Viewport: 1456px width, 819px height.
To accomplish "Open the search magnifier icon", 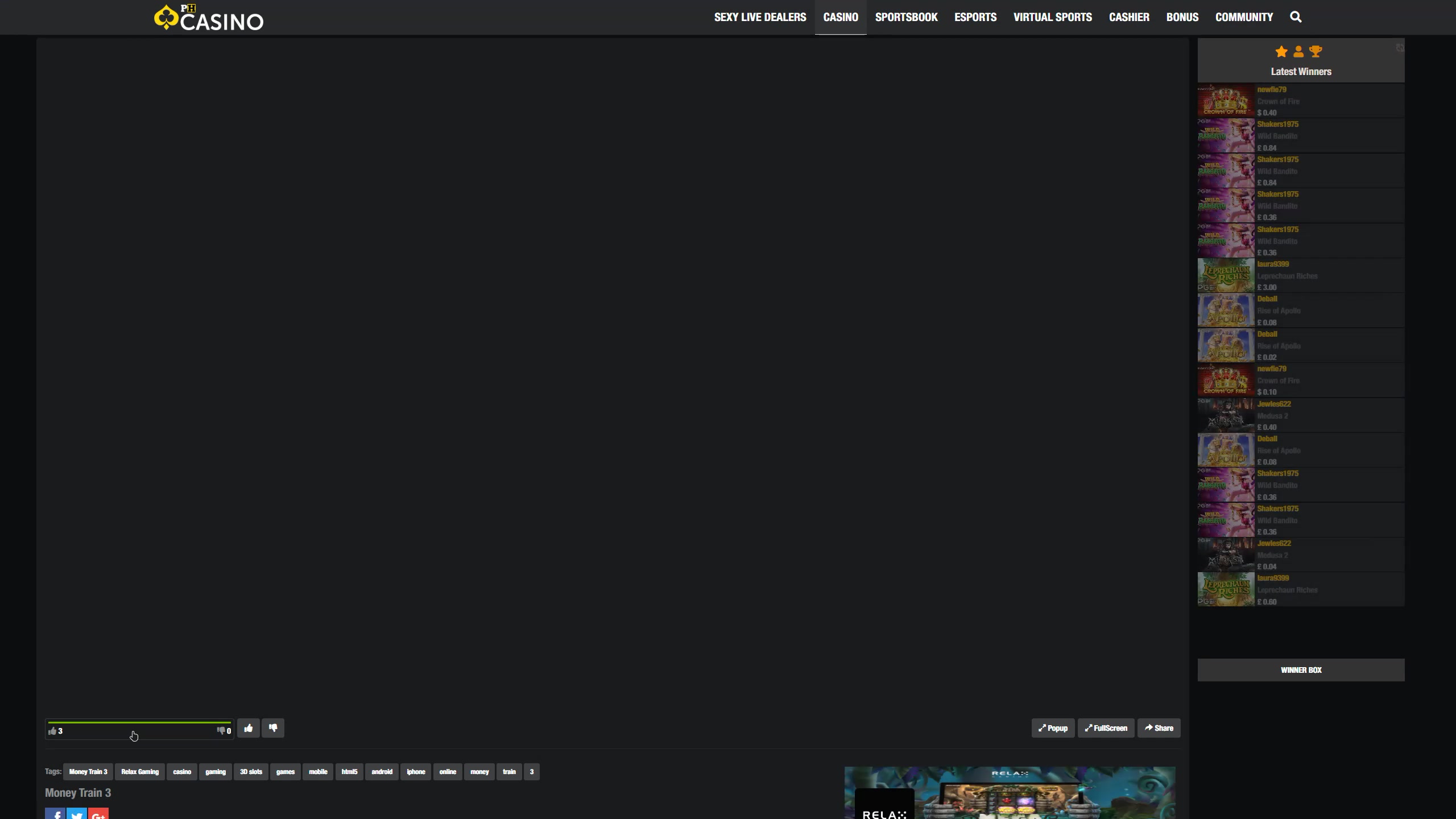I will [x=1296, y=17].
